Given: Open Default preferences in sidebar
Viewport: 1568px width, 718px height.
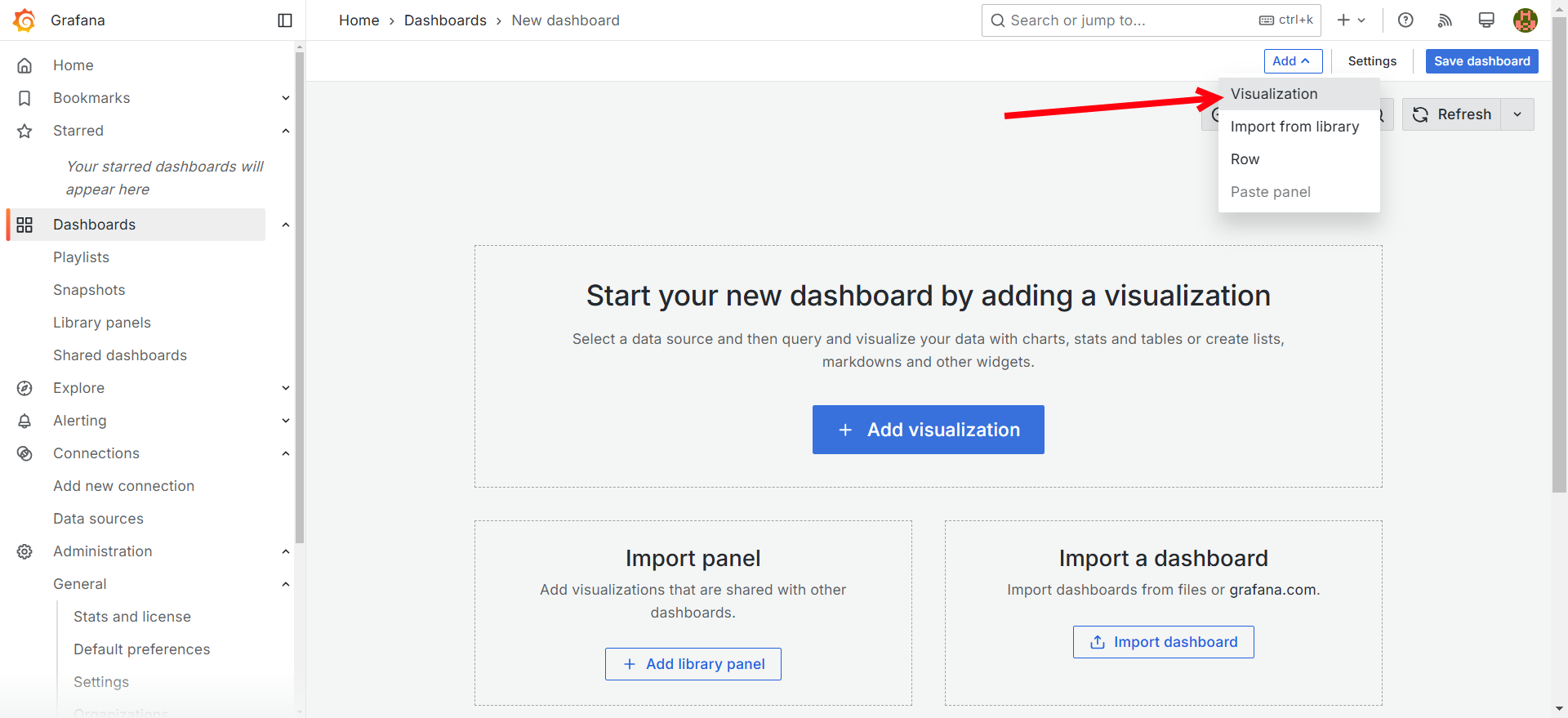Looking at the screenshot, I should click(x=142, y=649).
